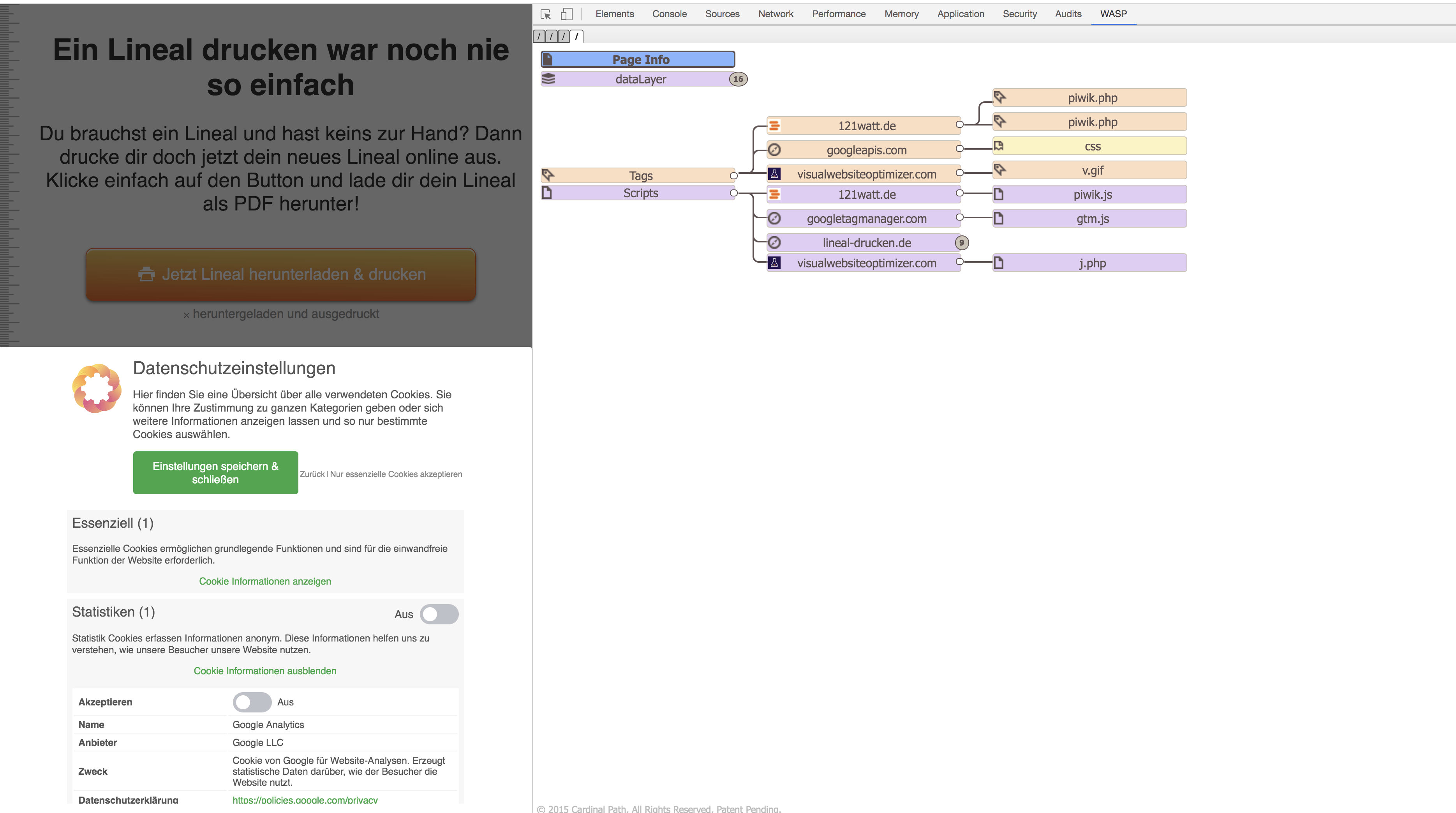Click Einstellungen speichern & schließen button
The image size is (1456, 813).
point(215,473)
